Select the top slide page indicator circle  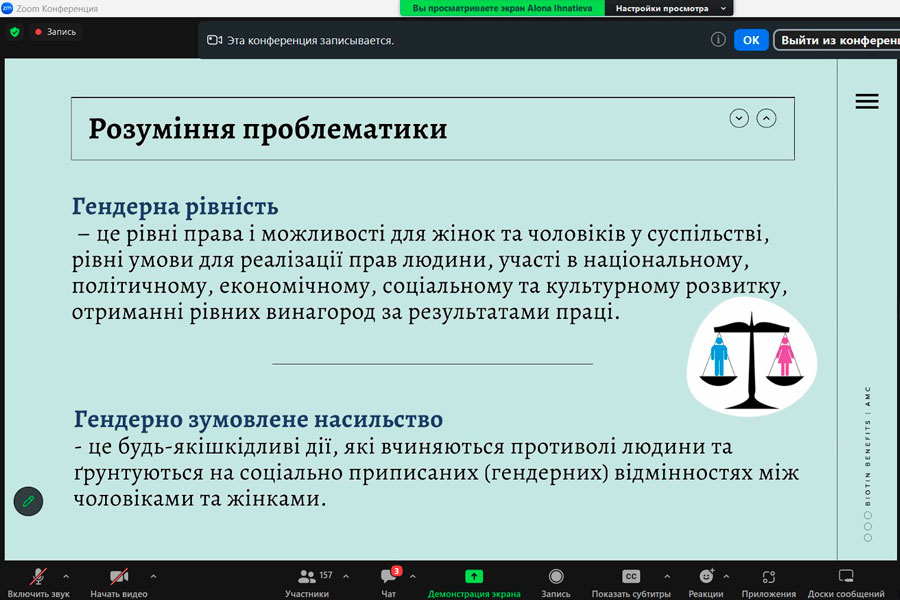pyautogui.click(x=867, y=515)
